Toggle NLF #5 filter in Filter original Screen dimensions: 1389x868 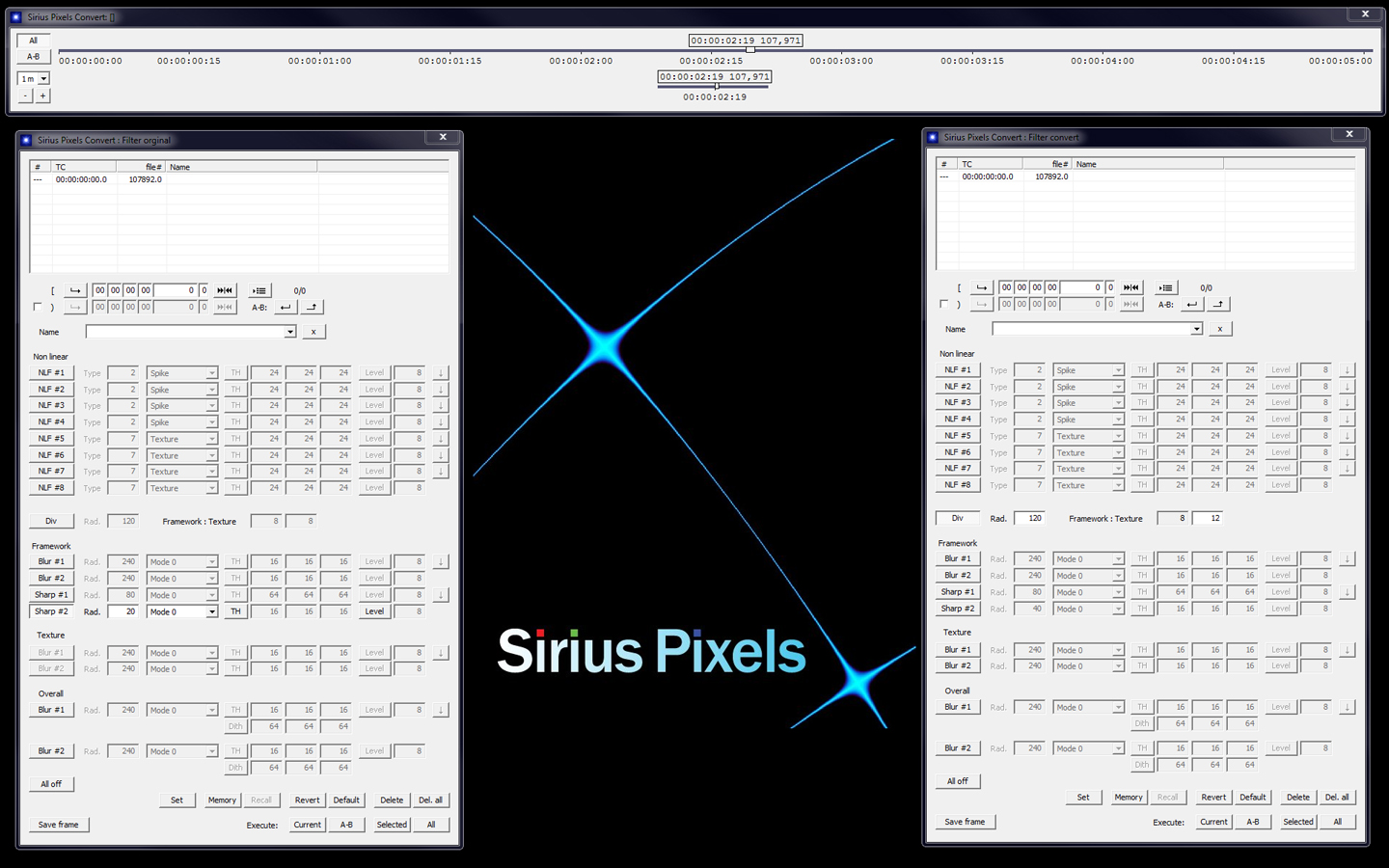51,439
